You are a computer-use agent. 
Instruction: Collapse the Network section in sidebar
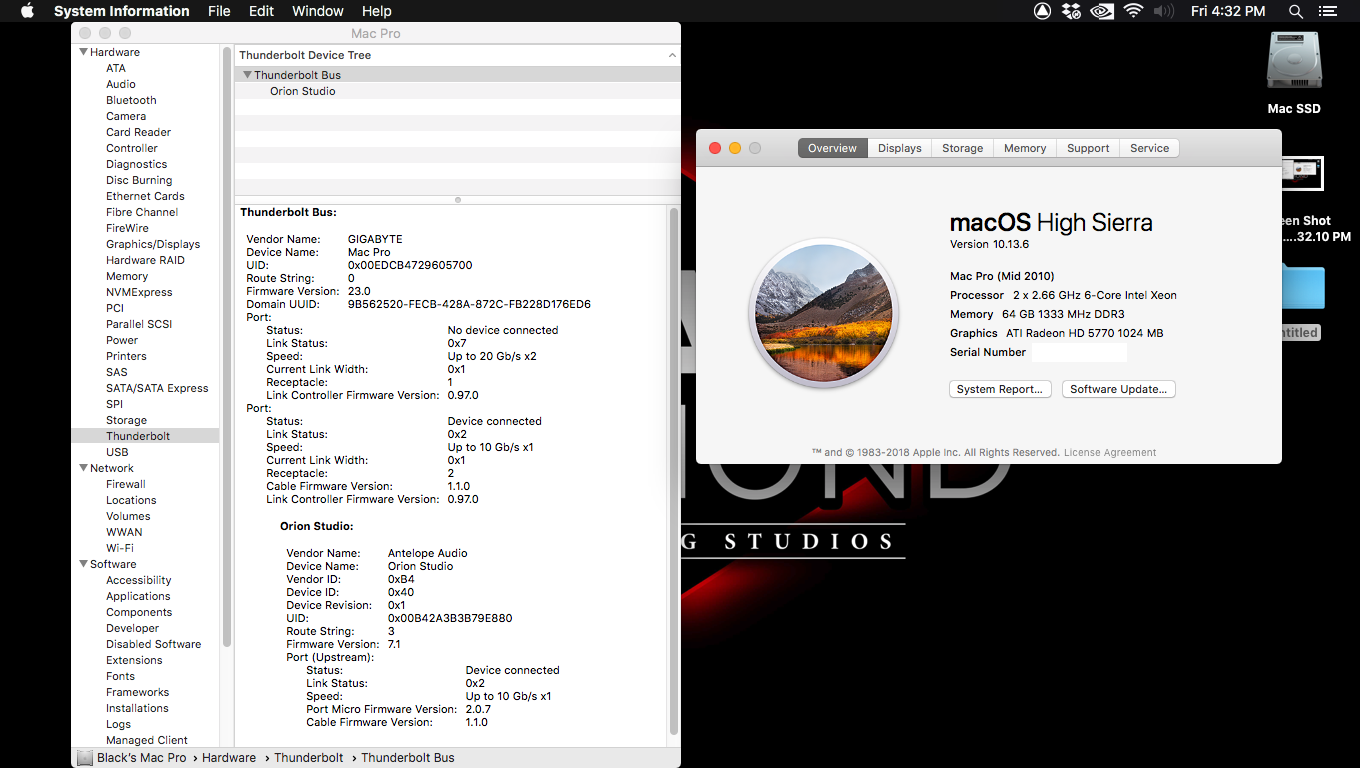tap(84, 468)
